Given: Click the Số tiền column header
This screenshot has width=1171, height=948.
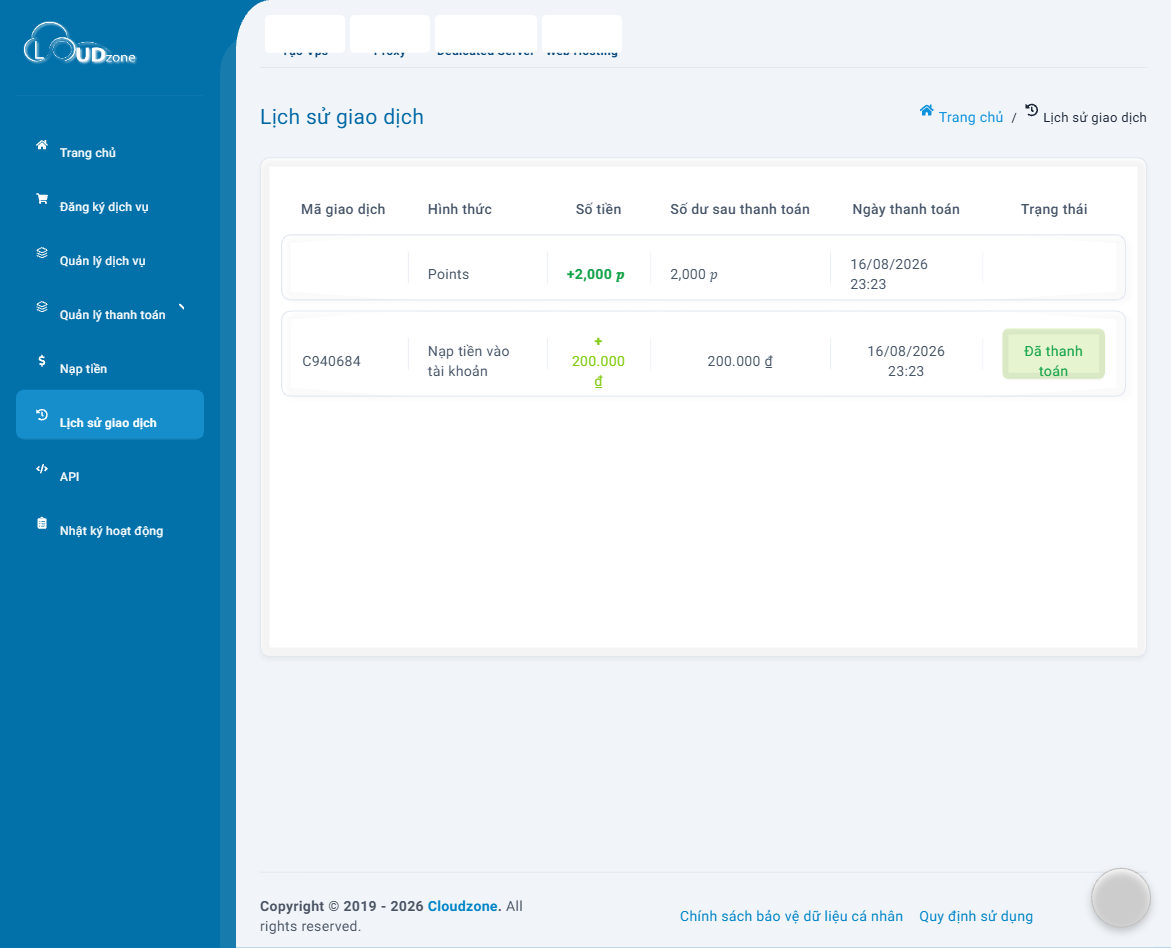Looking at the screenshot, I should (598, 209).
